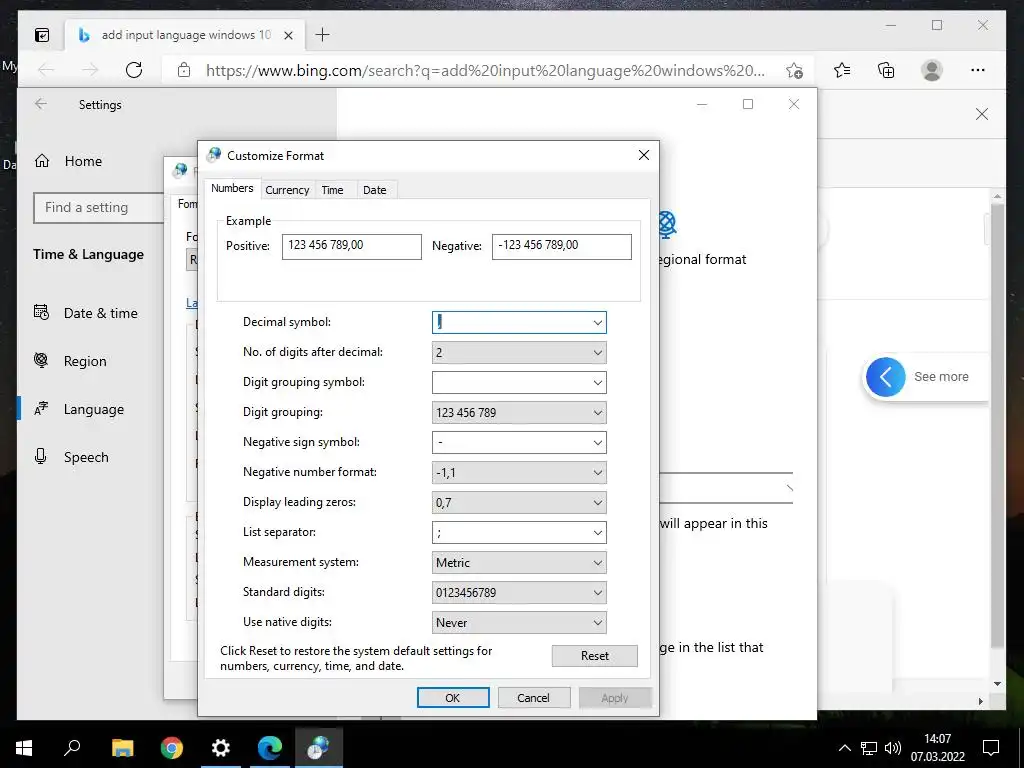Viewport: 1024px width, 768px height.
Task: Click the Settings back arrow
Action: pyautogui.click(x=41, y=104)
